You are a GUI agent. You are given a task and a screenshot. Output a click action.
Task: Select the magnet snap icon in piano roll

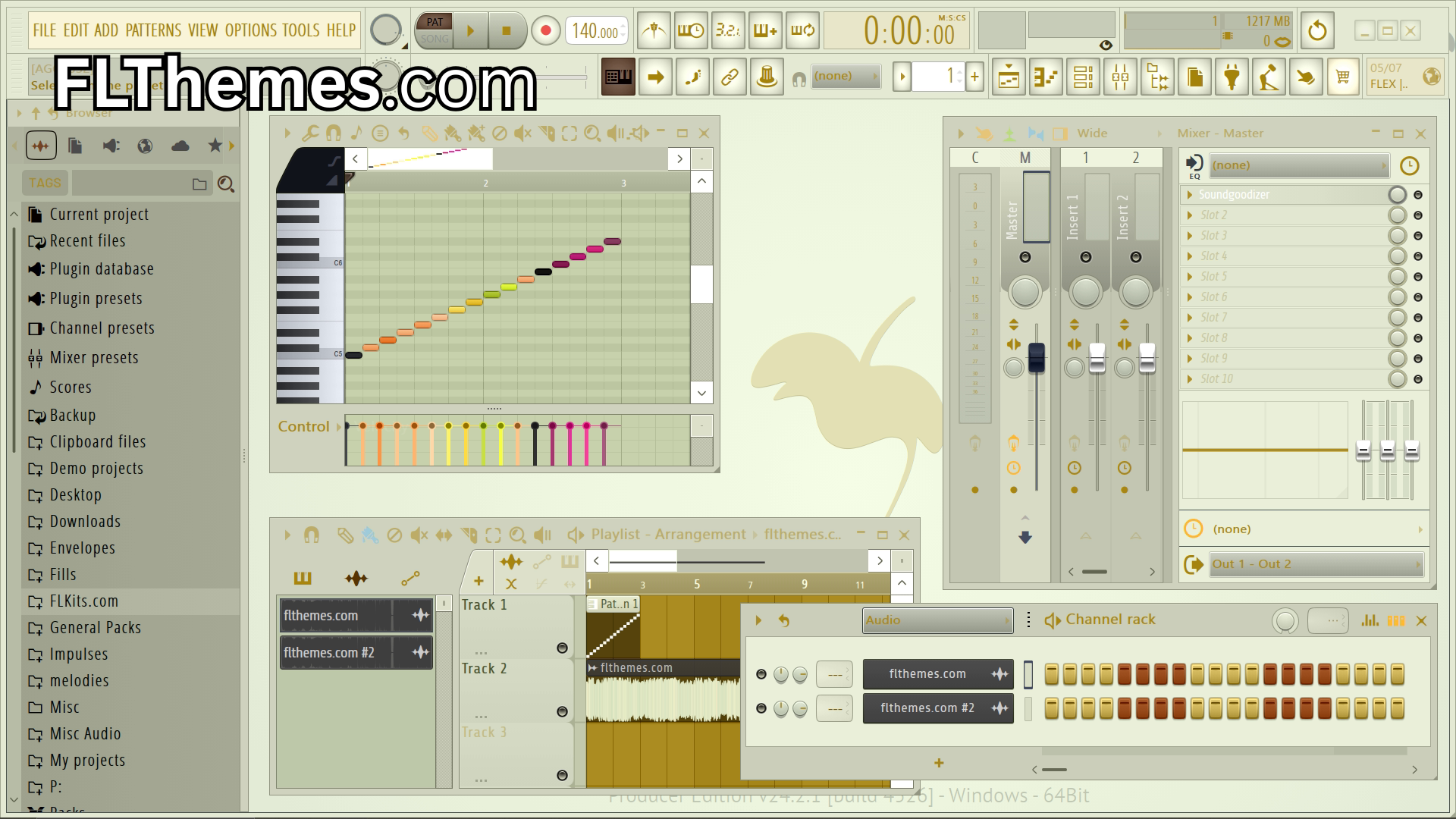pyautogui.click(x=333, y=133)
